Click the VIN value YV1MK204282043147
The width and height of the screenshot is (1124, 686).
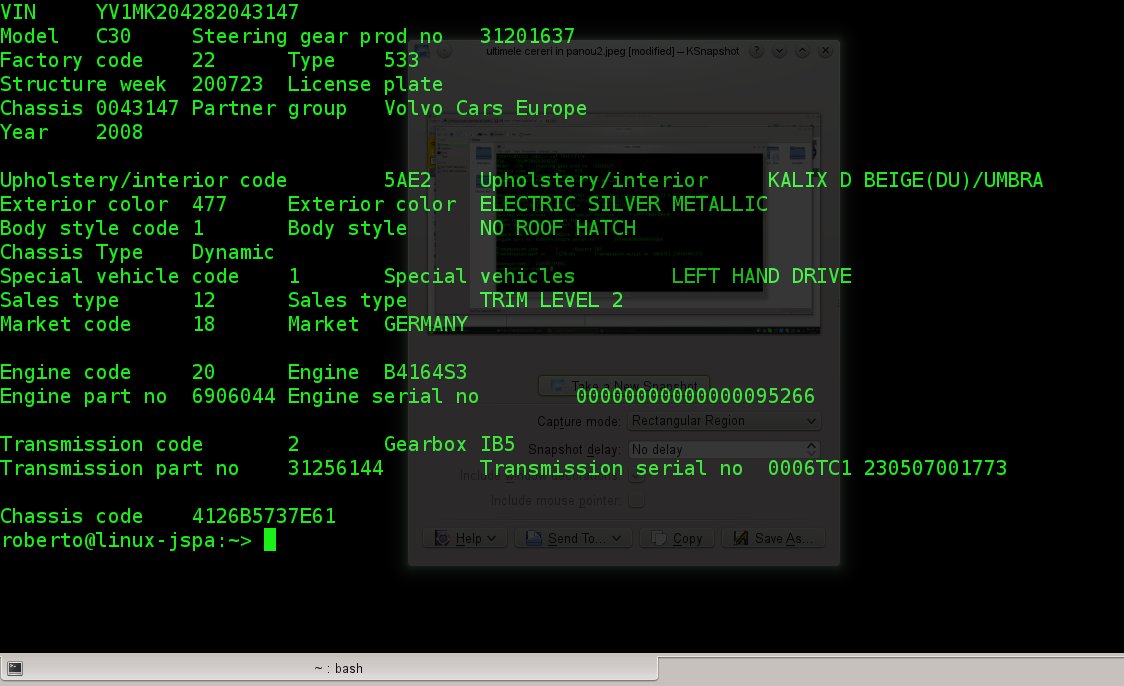197,12
